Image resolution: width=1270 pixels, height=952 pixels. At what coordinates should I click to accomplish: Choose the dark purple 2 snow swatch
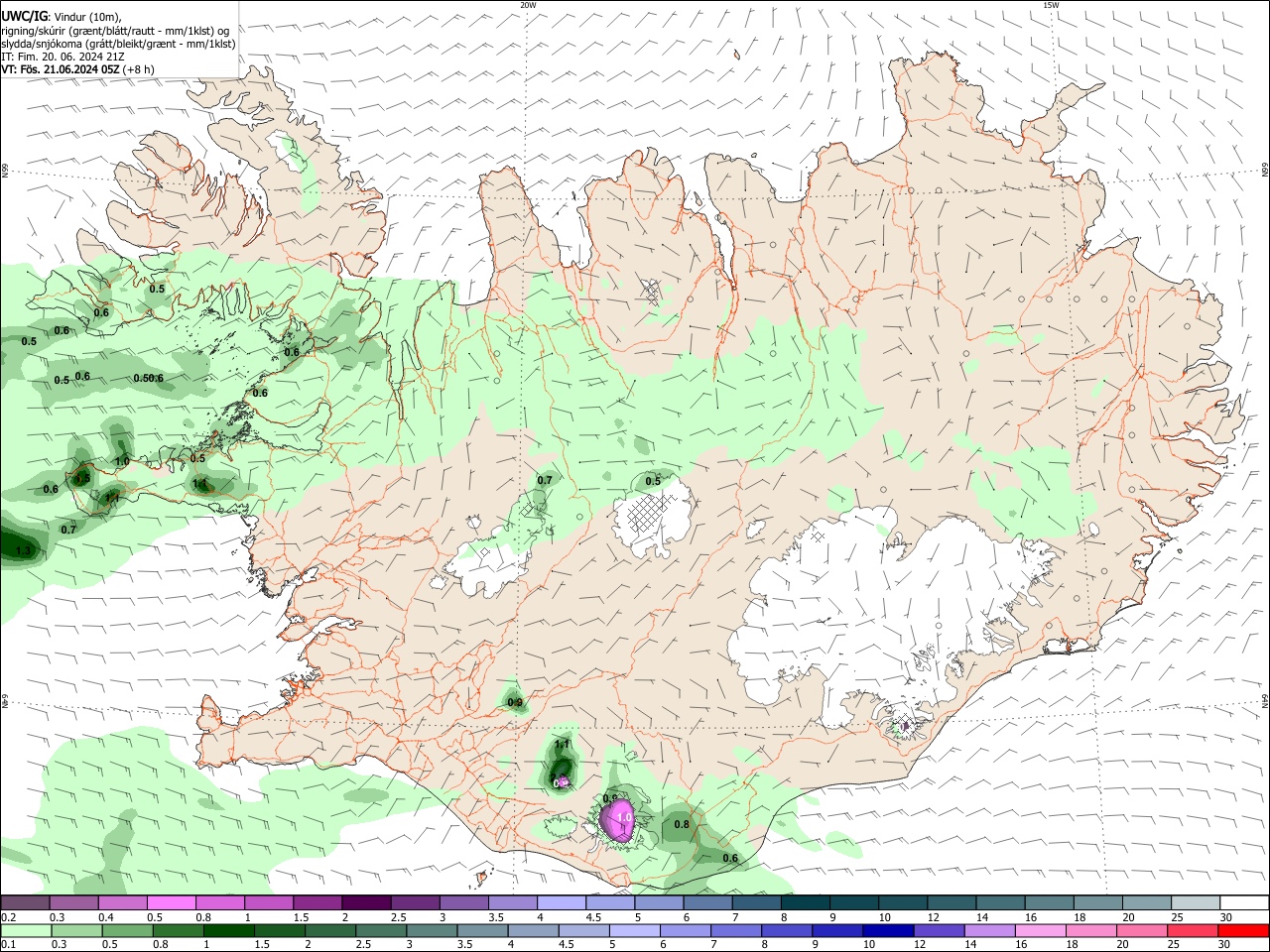coord(366,903)
